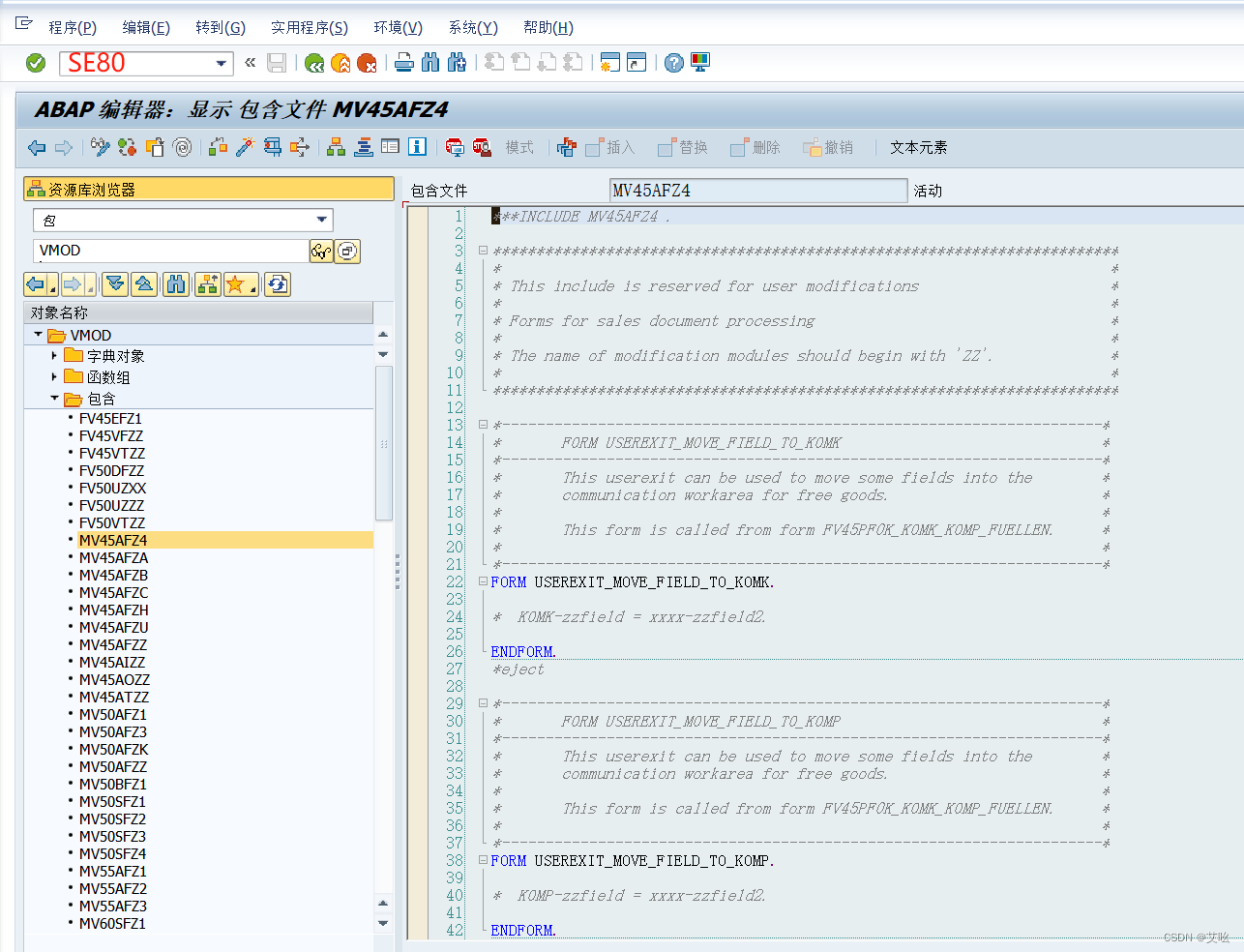Click the Customize Local Layout monitor icon
This screenshot has height=952, width=1244.
(x=700, y=63)
